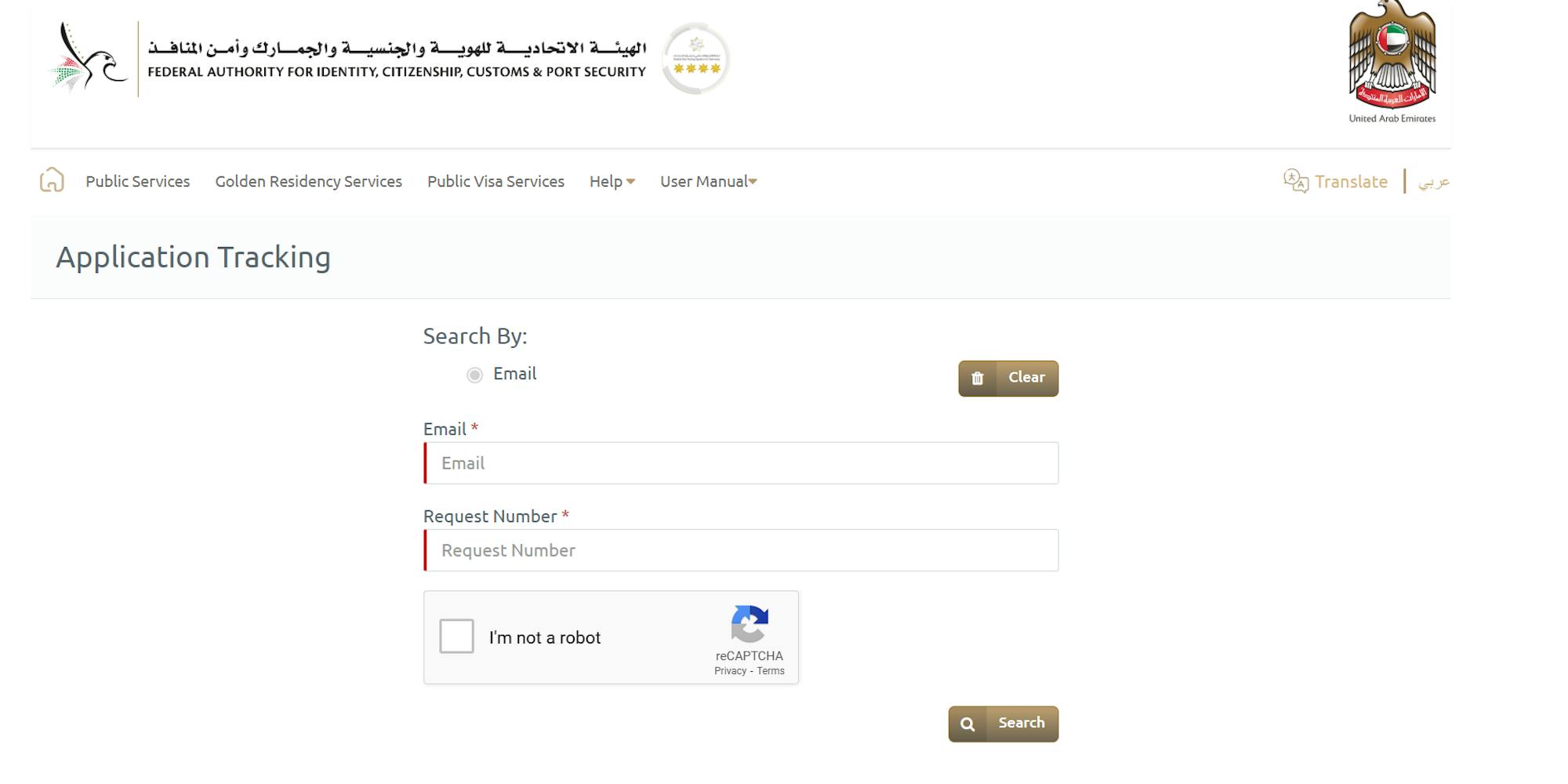1568x784 pixels.
Task: Click the four-star rating badge
Action: point(695,59)
